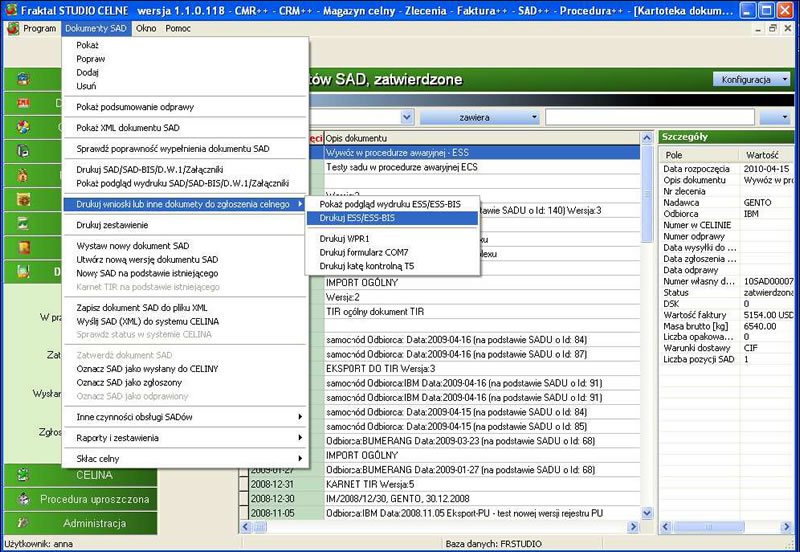Open the sidebar document icon next to letter D
The width and height of the screenshot is (800, 552).
(x=23, y=272)
